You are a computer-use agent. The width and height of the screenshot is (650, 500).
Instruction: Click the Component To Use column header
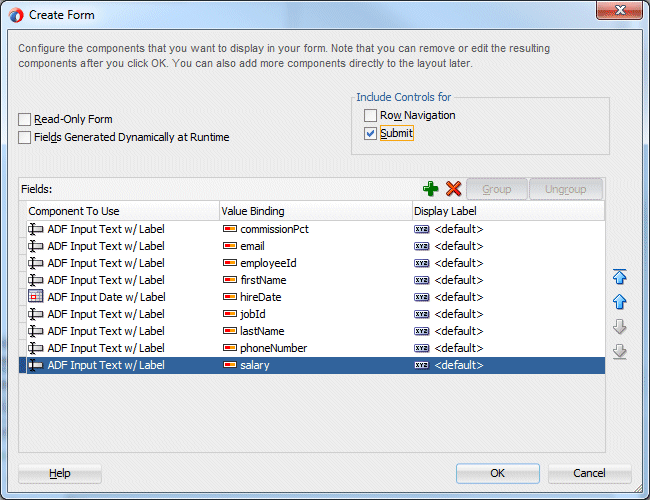123,211
